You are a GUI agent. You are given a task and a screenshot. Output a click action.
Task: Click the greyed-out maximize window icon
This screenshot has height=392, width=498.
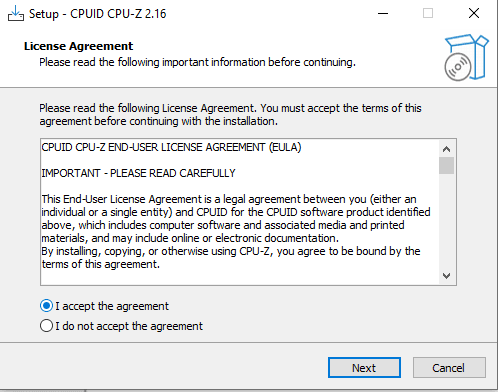[428, 13]
